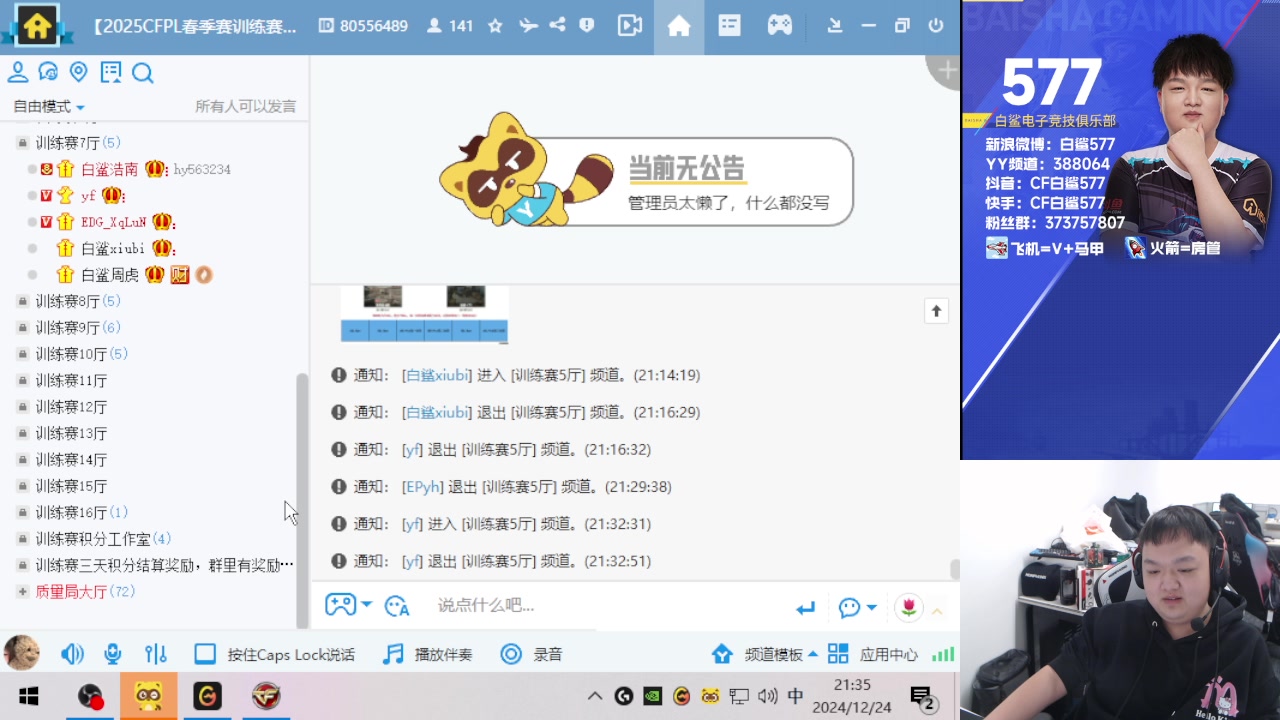Select the home tab icon

[x=679, y=26]
